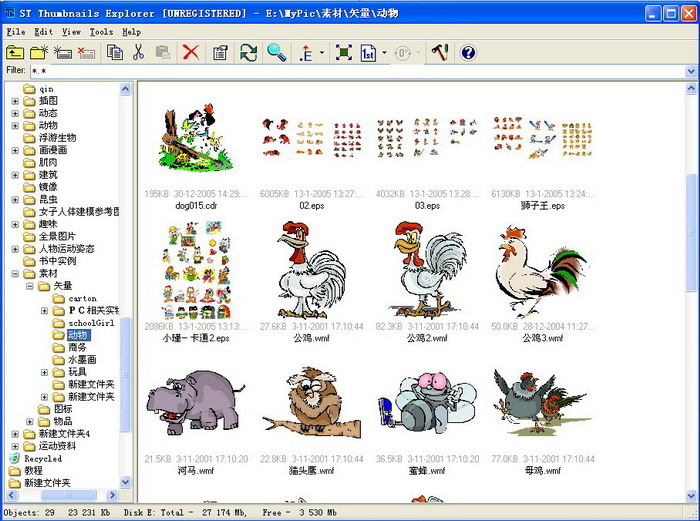The height and width of the screenshot is (521, 700).
Task: Open the Tools menu
Action: [101, 32]
